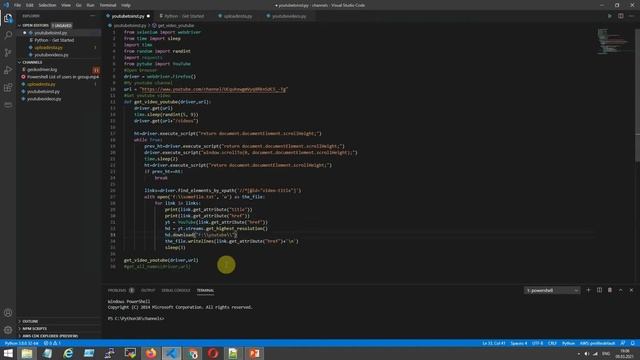The height and width of the screenshot is (360, 640).
Task: Click the AWS profile in status bar
Action: click(598, 343)
